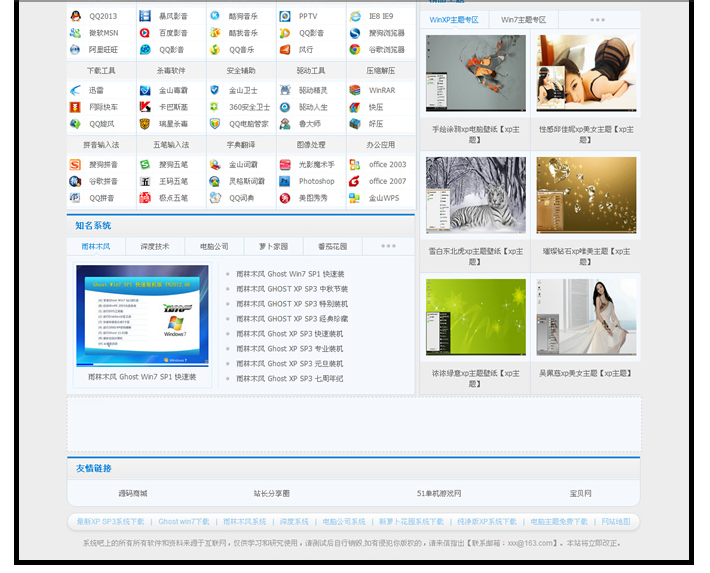
Task: Switch to the WinXP主题专区 tab
Action: (x=454, y=20)
